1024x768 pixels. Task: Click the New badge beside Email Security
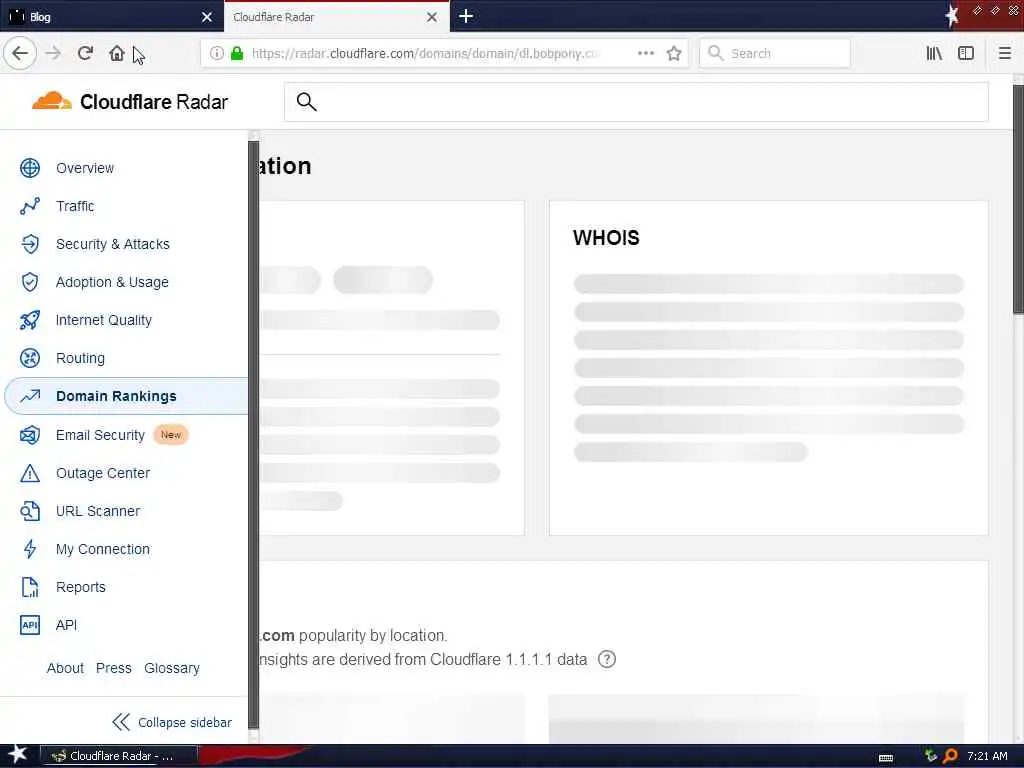coord(171,434)
